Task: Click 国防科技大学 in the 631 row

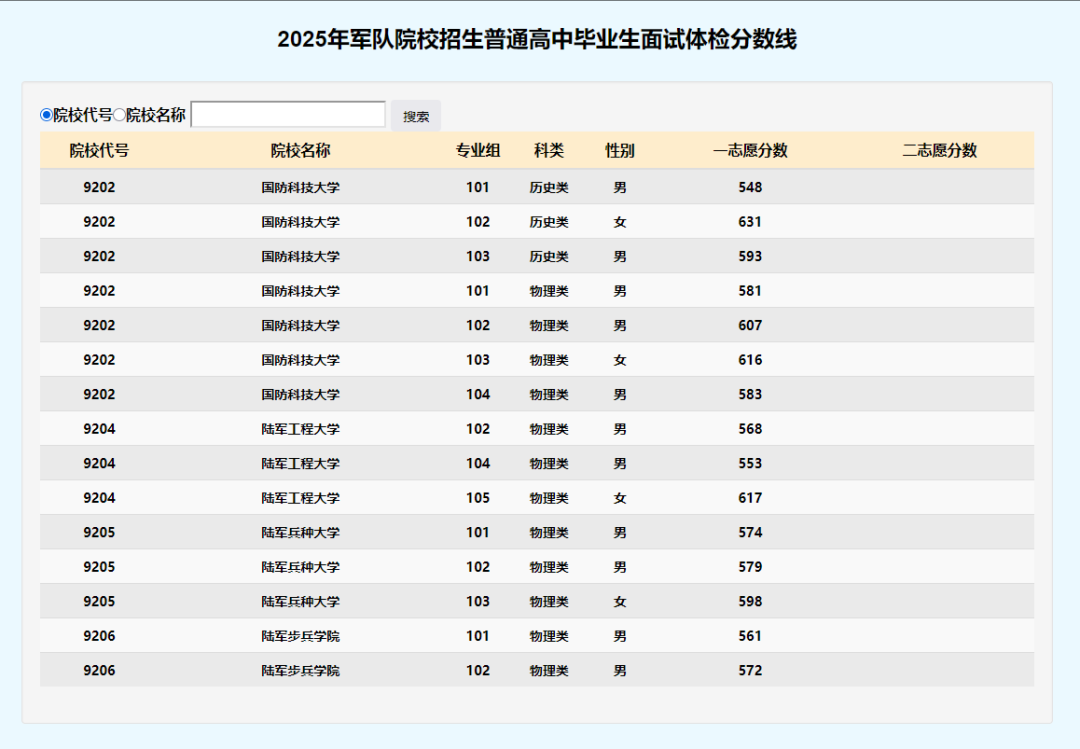Action: click(x=300, y=222)
